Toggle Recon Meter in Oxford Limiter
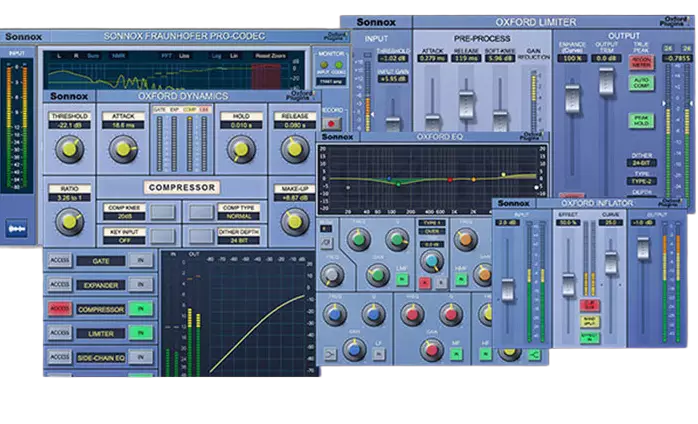698x424 pixels. point(641,62)
